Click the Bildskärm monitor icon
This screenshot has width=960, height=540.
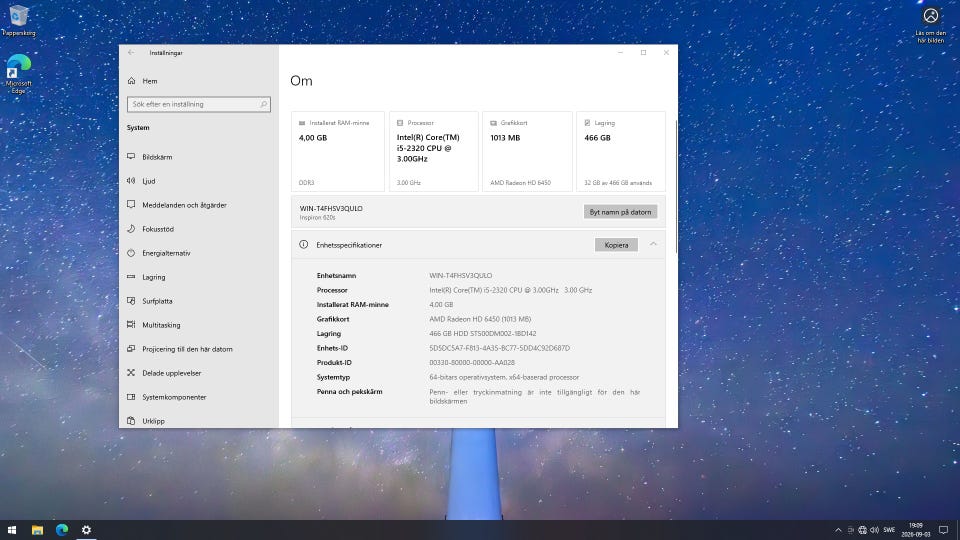coord(131,157)
